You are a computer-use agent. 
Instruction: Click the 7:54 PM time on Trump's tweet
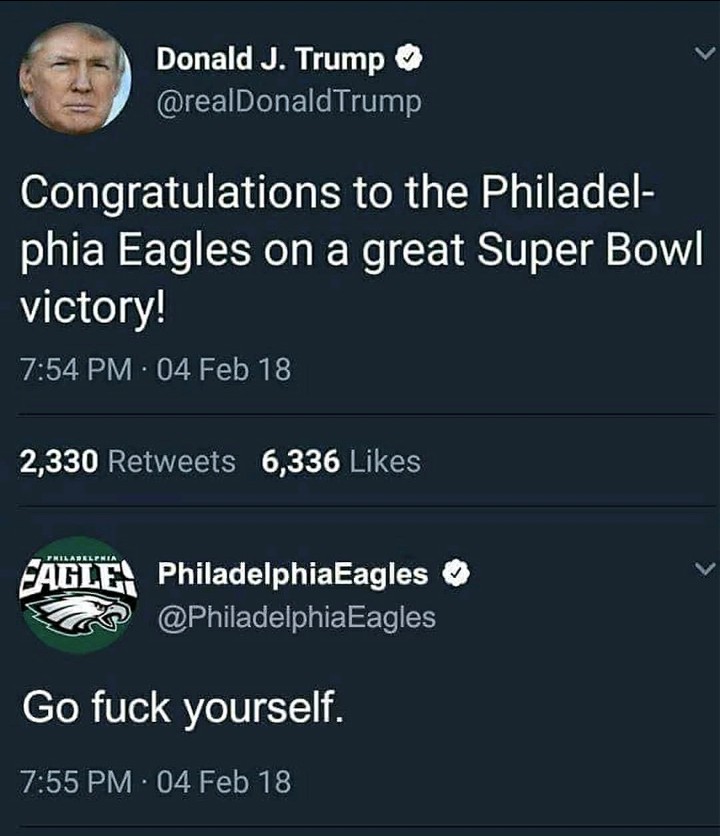76,370
